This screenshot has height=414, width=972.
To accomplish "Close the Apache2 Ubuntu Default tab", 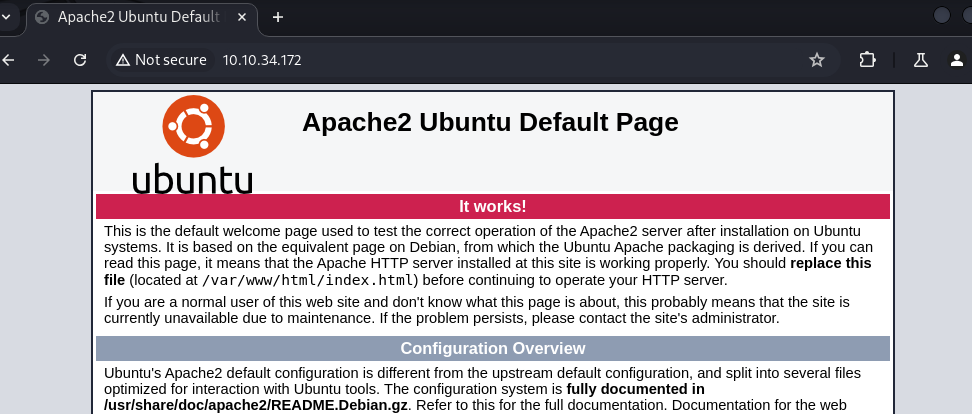I will click(241, 17).
